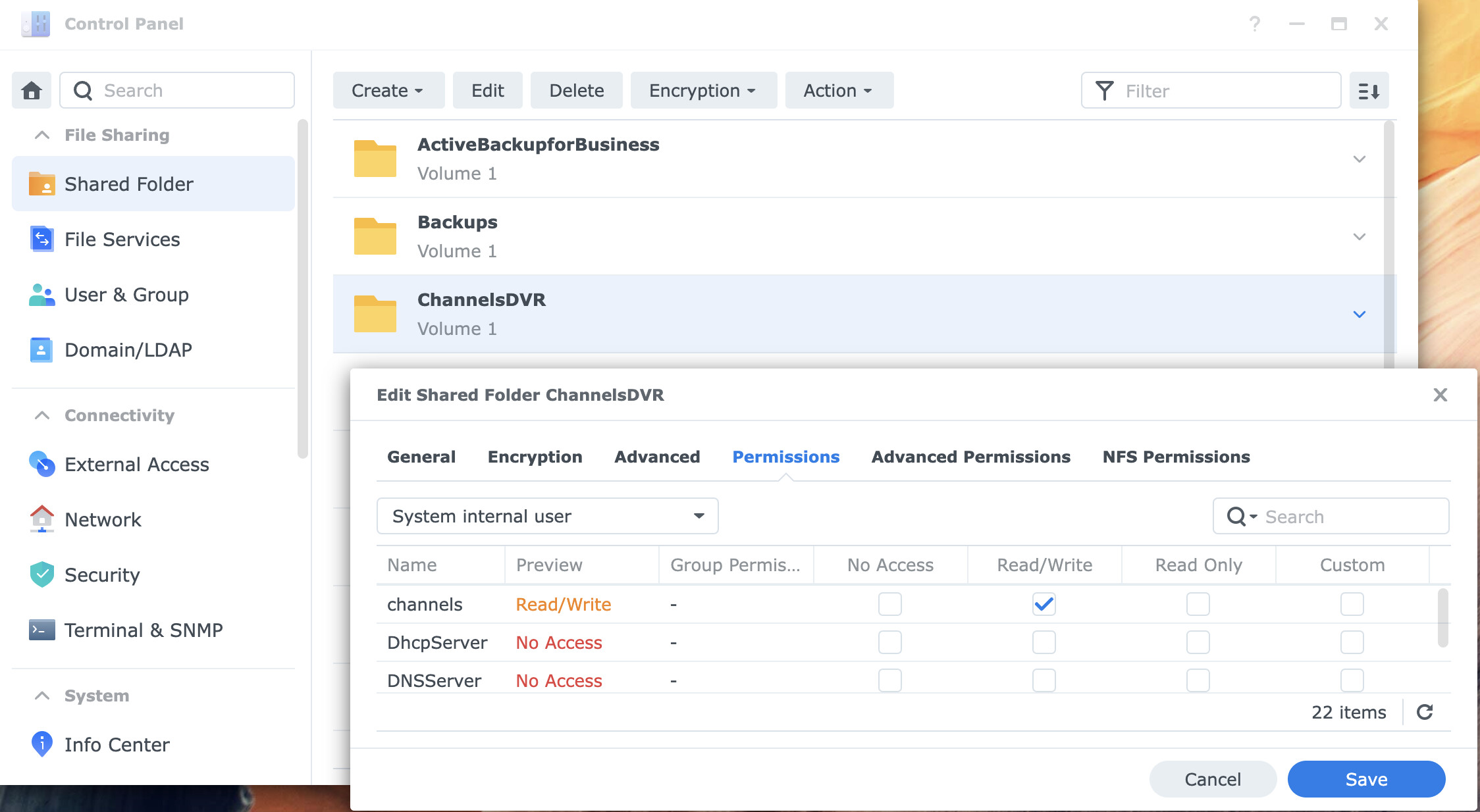Screen dimensions: 1480x812
Task: Open Terminal & SNMP settings
Action: [41, 630]
